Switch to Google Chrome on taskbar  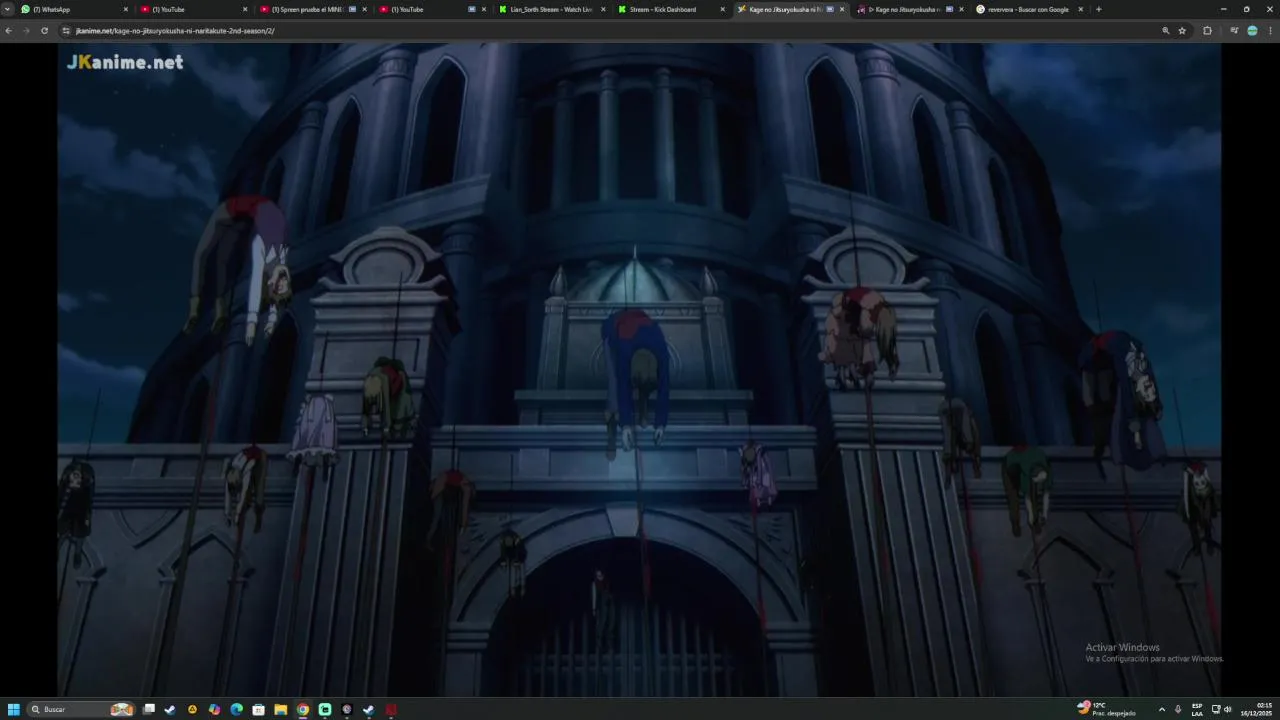tap(302, 709)
